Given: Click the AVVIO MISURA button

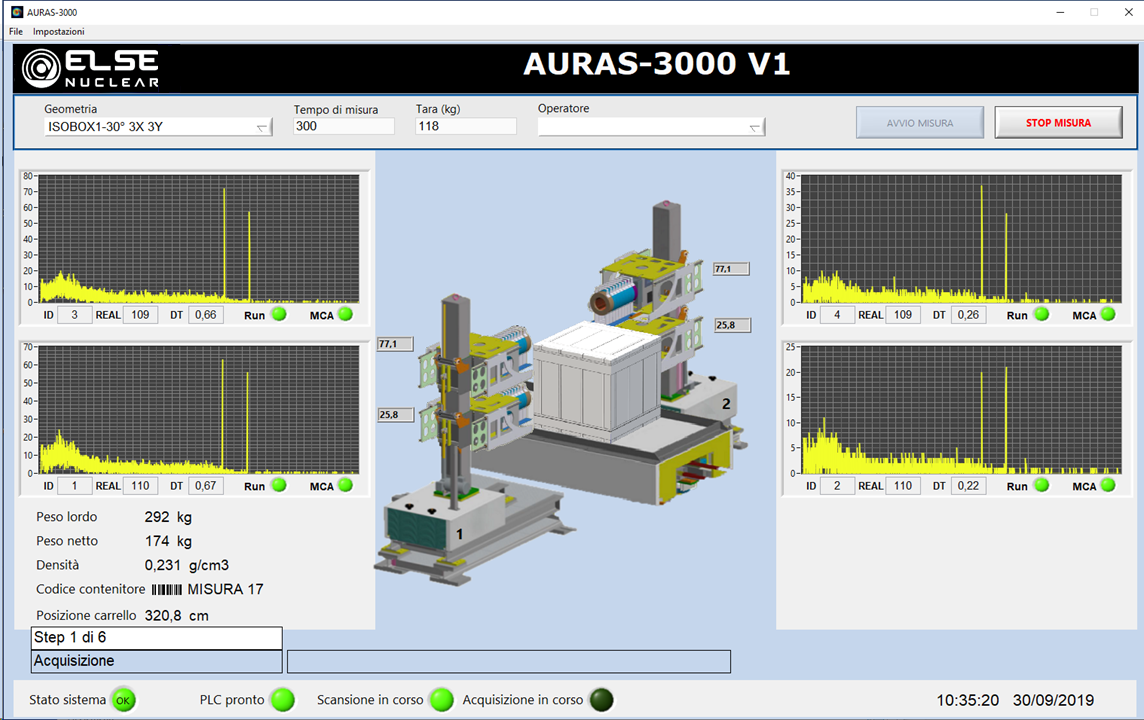Looking at the screenshot, I should click(919, 123).
